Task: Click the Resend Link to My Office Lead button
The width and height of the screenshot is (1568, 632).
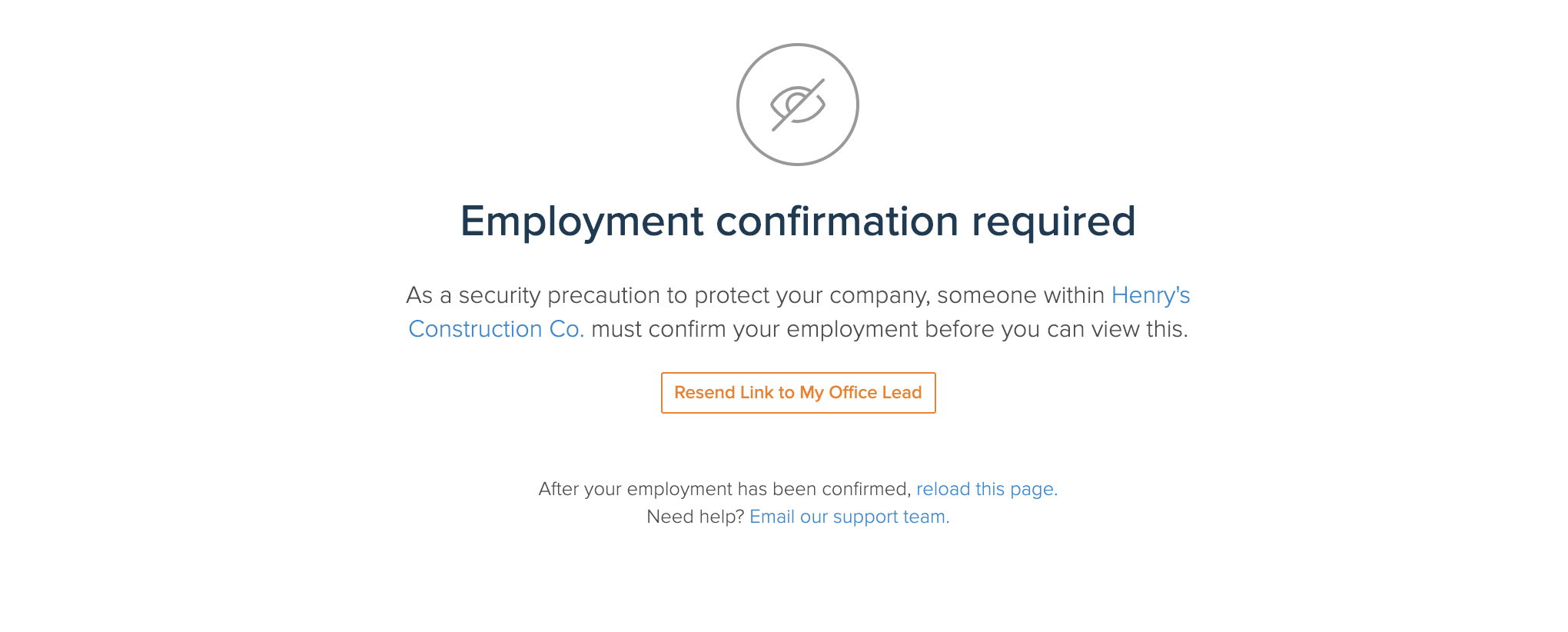Action: (x=798, y=393)
